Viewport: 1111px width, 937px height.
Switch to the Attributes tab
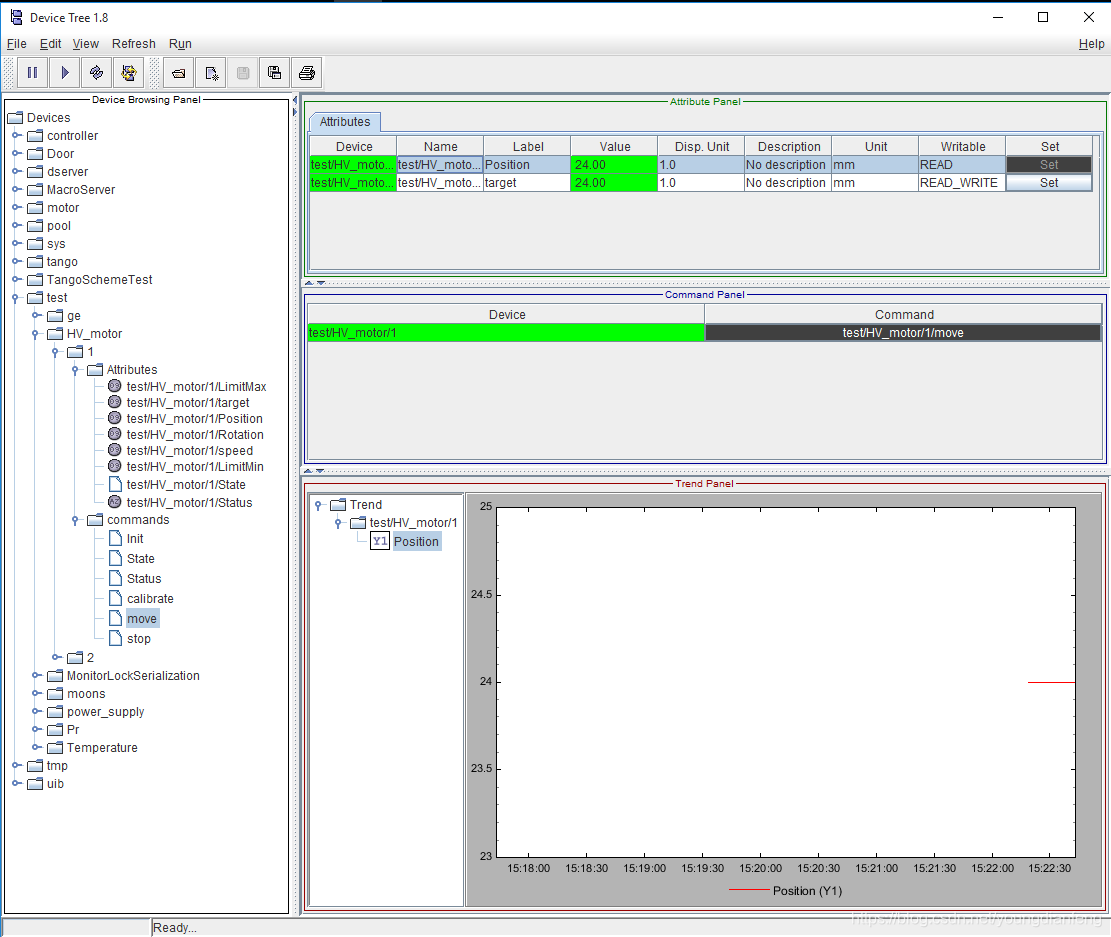tap(344, 122)
